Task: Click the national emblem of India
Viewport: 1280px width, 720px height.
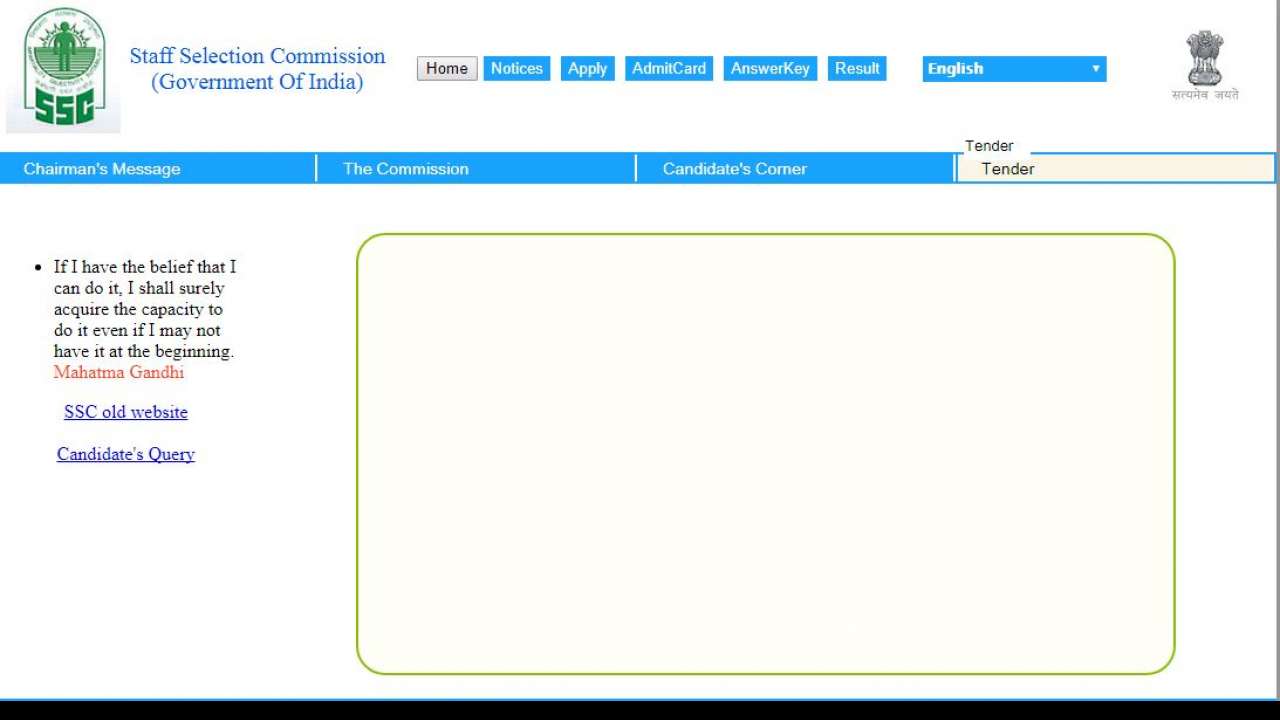Action: click(1204, 60)
